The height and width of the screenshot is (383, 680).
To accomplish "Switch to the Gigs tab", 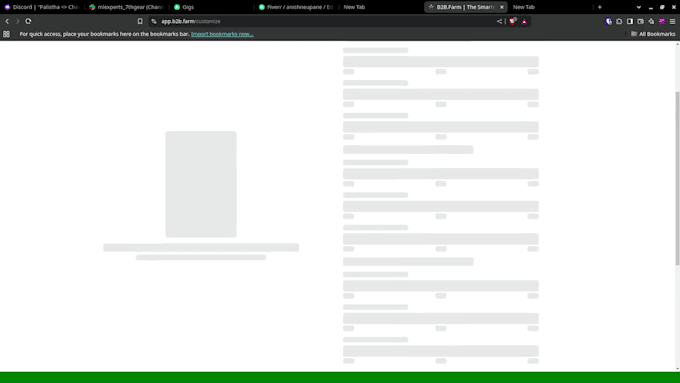I will coord(212,7).
